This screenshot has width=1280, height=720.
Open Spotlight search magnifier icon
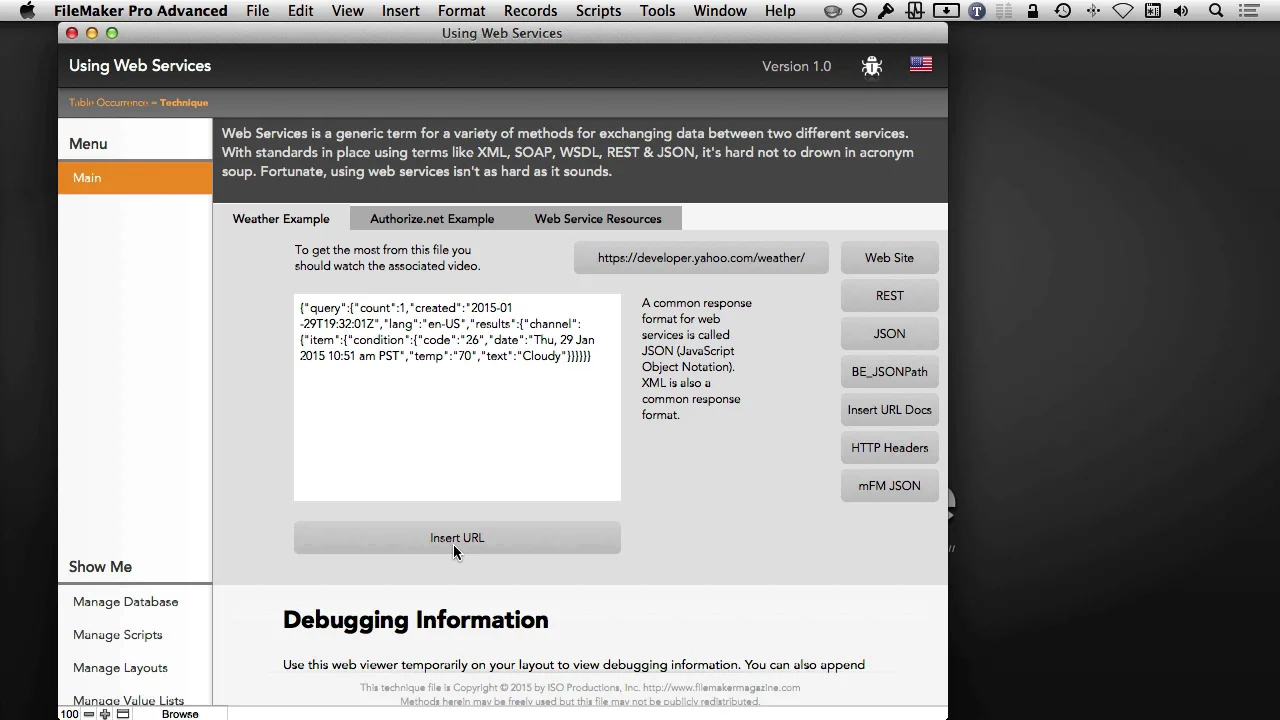point(1216,11)
